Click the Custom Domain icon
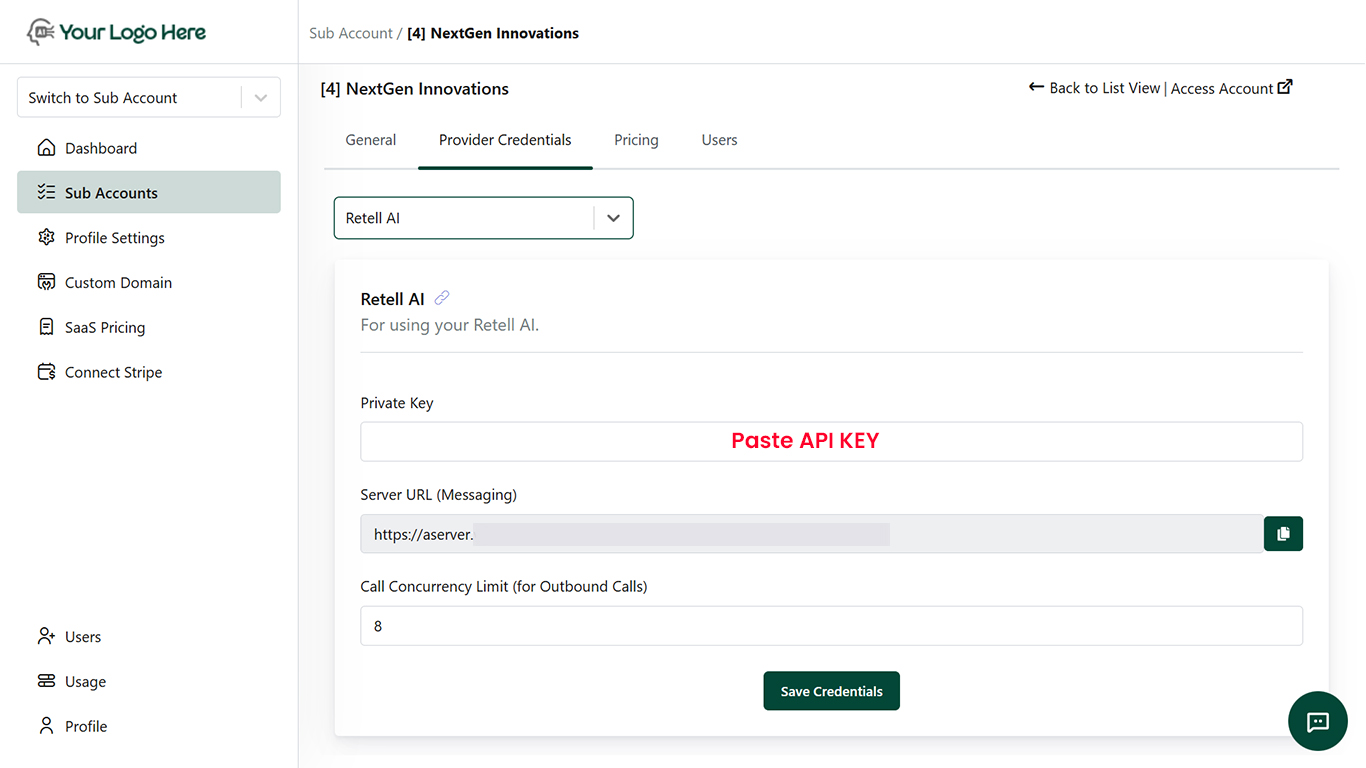This screenshot has height=768, width=1366. click(46, 282)
